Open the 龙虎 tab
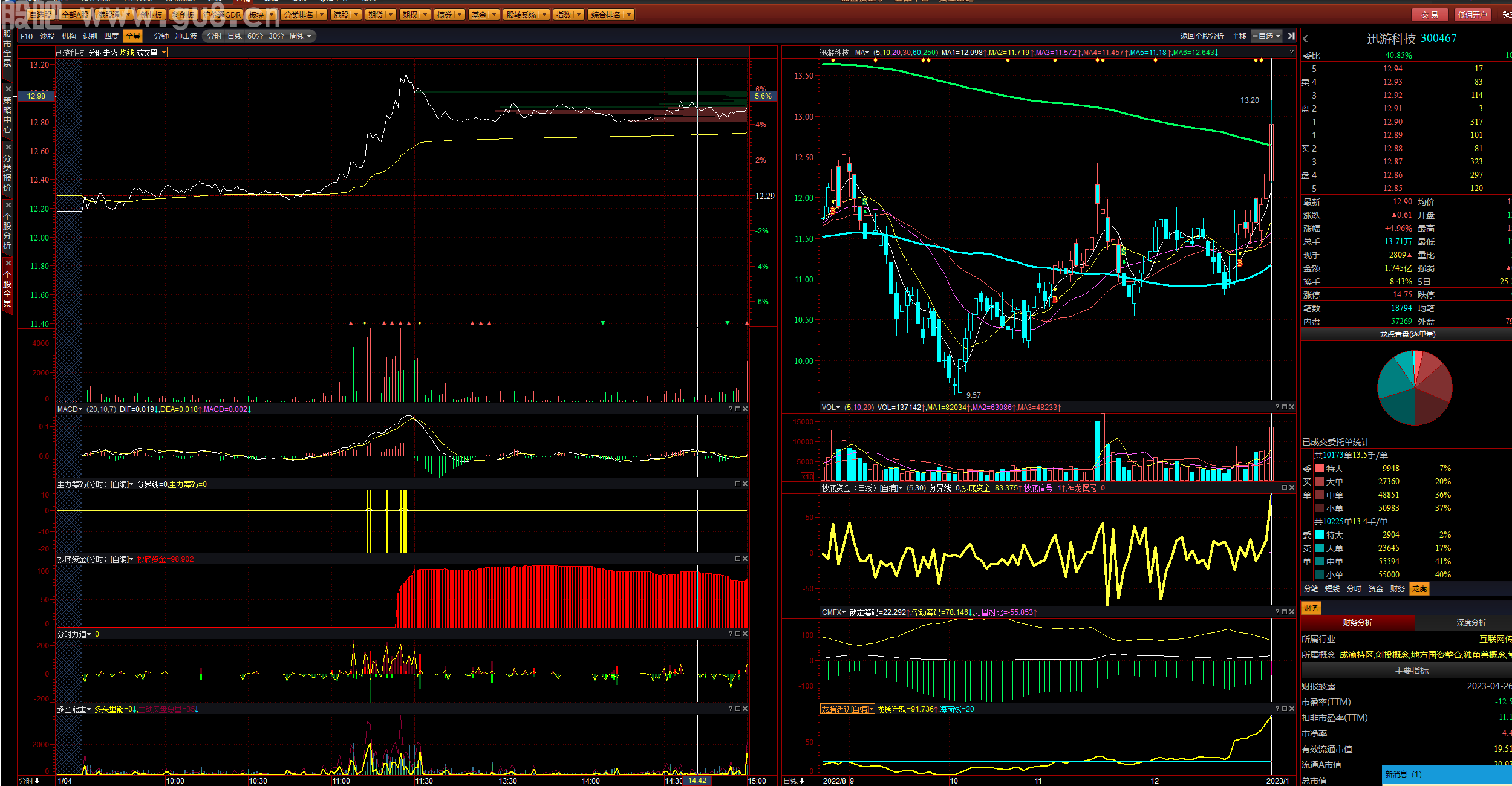The width and height of the screenshot is (1512, 786). point(1419,589)
